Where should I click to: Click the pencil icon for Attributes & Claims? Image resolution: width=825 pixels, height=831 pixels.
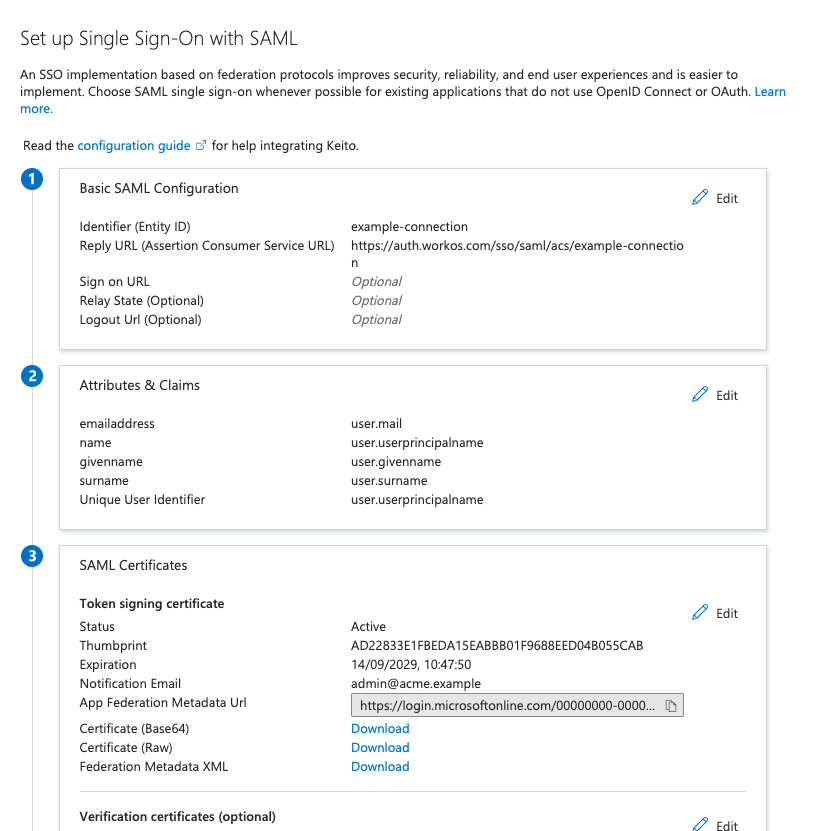click(x=700, y=394)
